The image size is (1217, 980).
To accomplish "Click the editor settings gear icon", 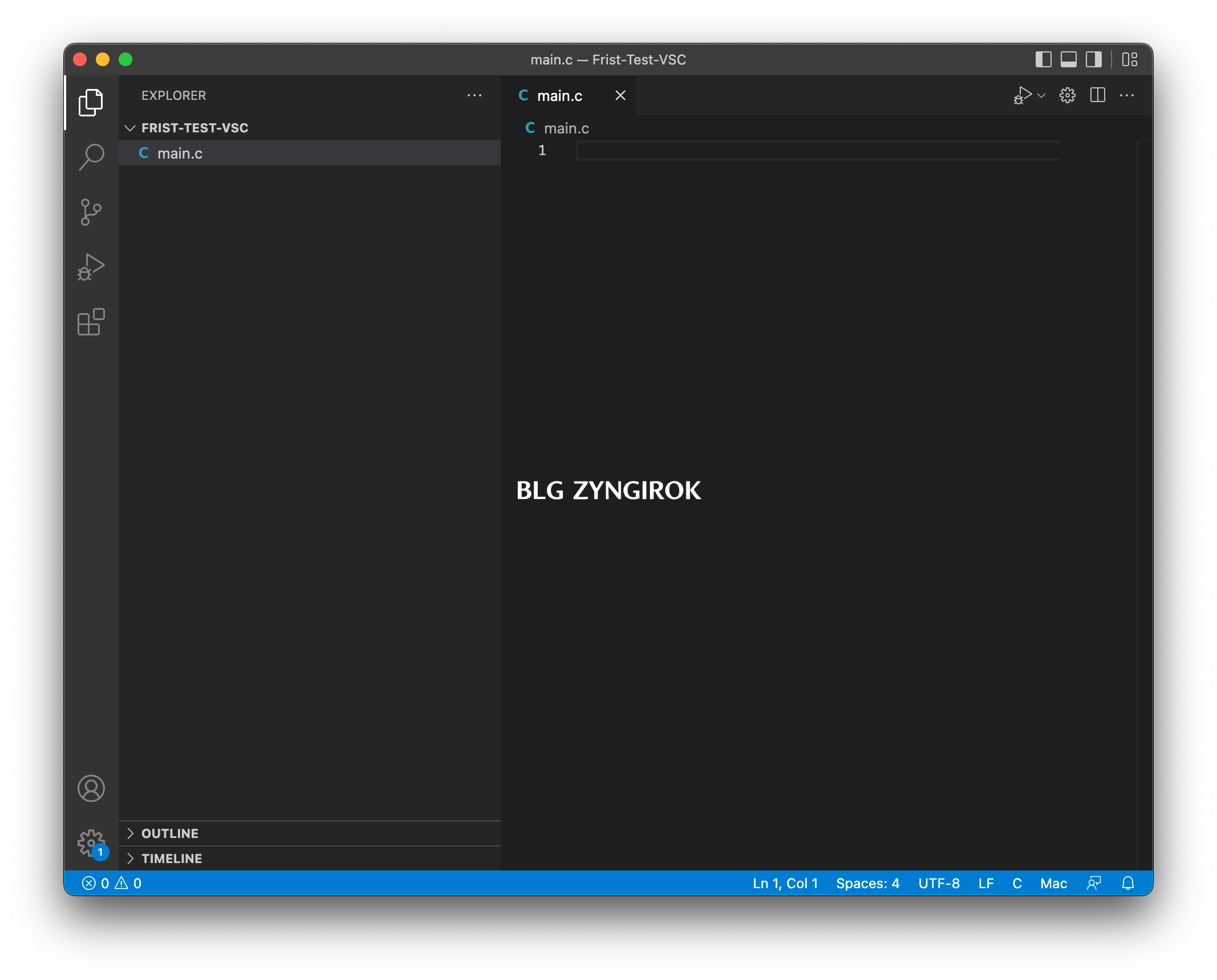I will (1067, 95).
